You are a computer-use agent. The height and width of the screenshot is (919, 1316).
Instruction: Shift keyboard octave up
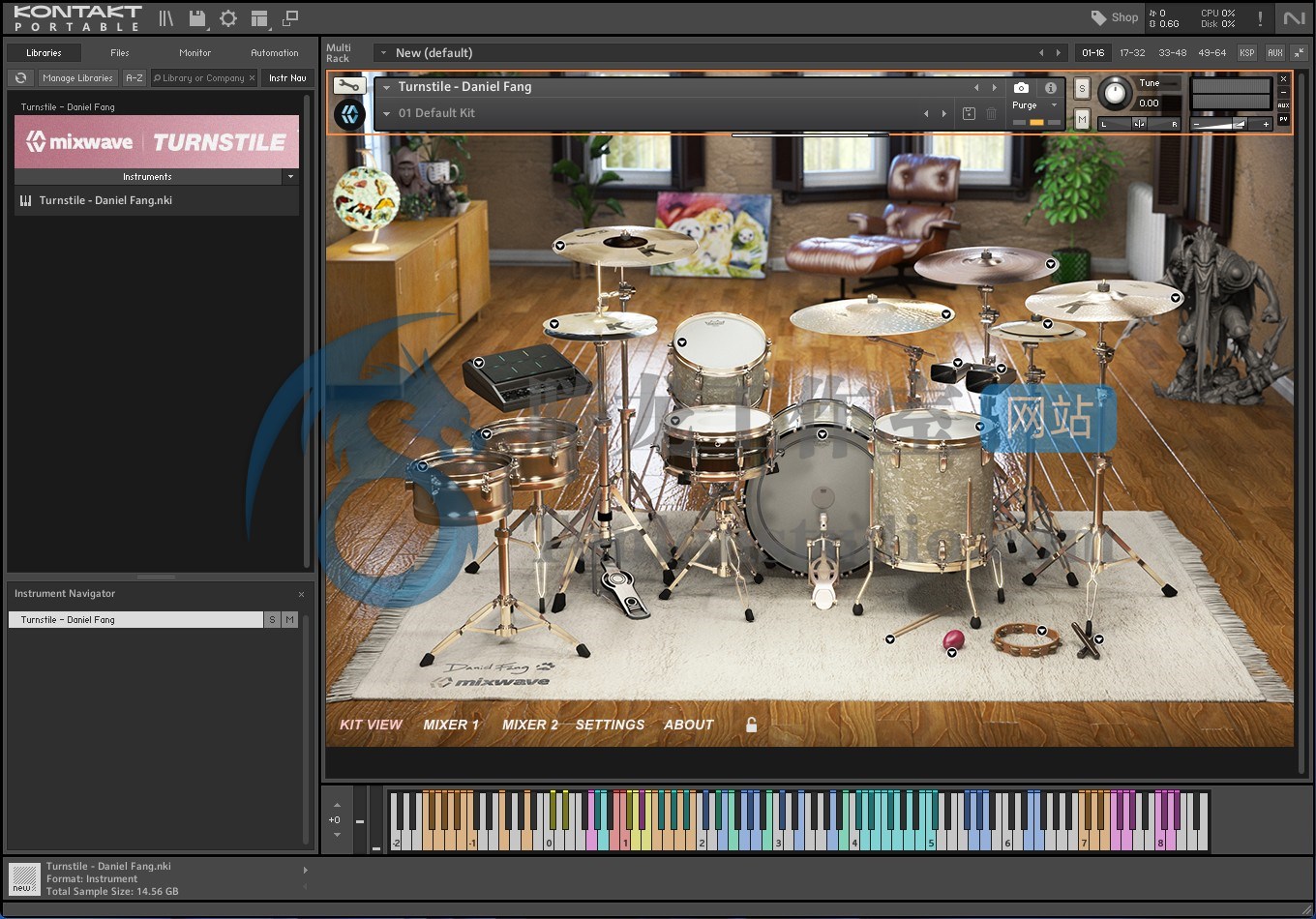337,805
